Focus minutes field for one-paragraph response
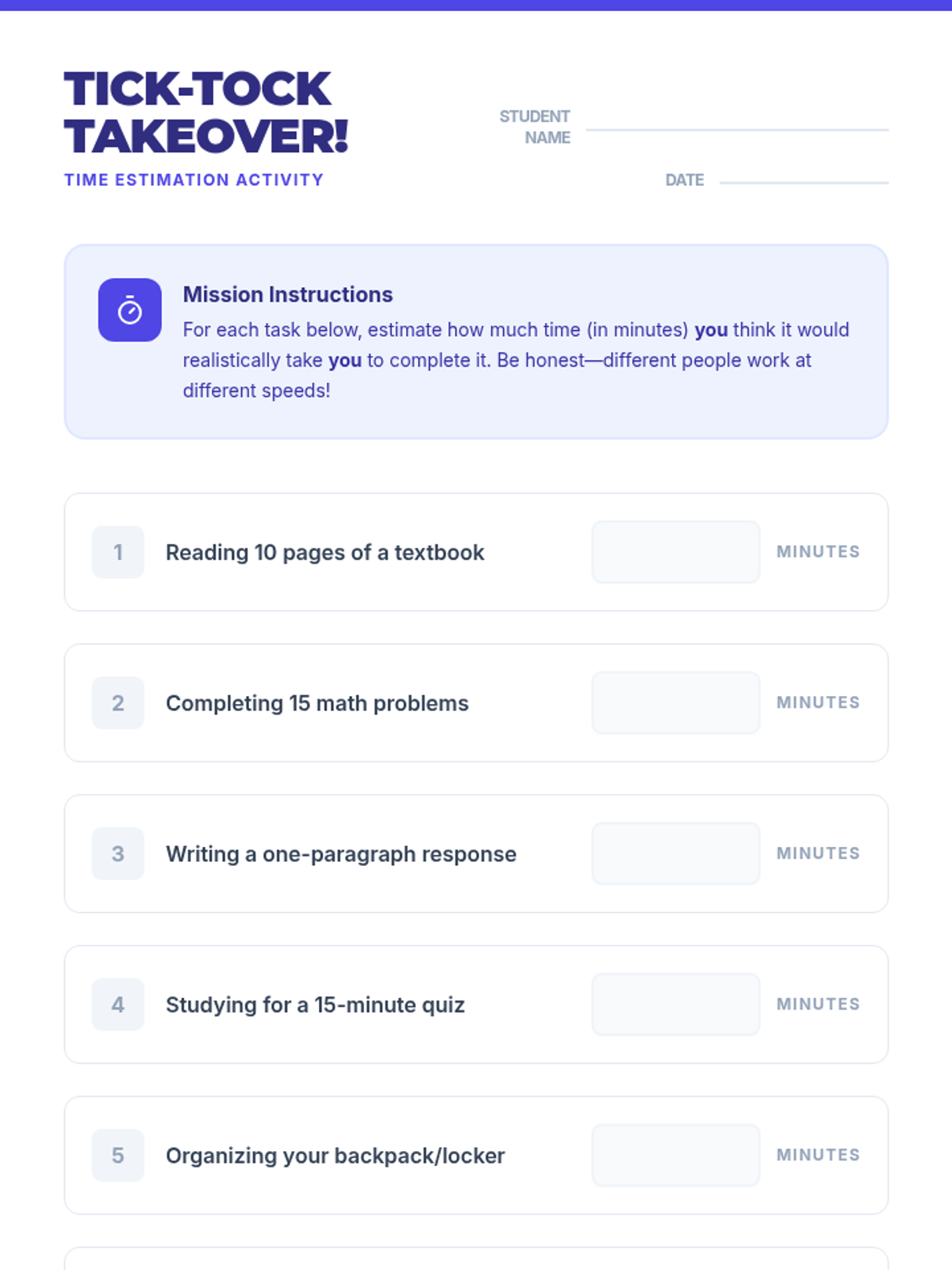952x1270 pixels. (675, 853)
